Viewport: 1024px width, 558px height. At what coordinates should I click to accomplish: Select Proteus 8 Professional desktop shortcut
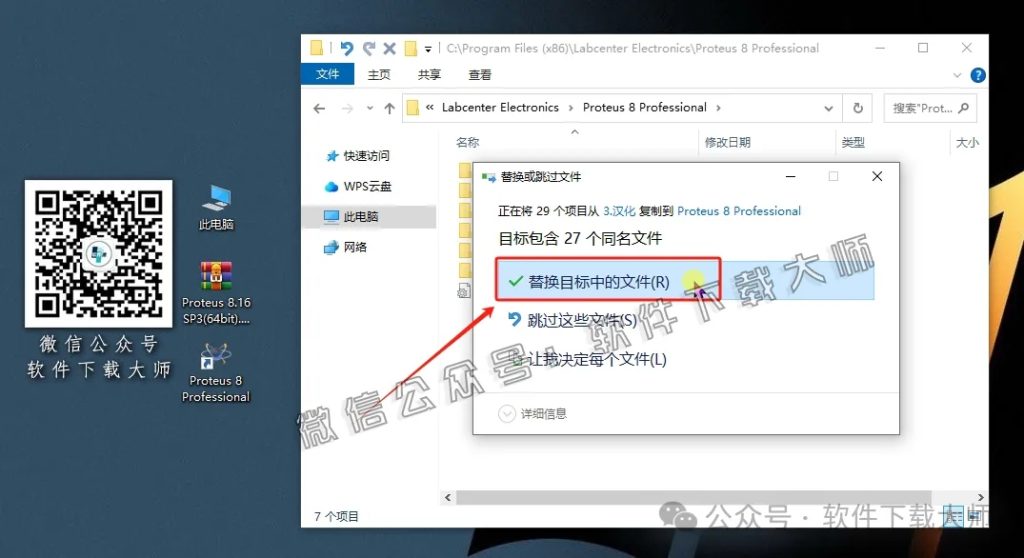point(216,373)
